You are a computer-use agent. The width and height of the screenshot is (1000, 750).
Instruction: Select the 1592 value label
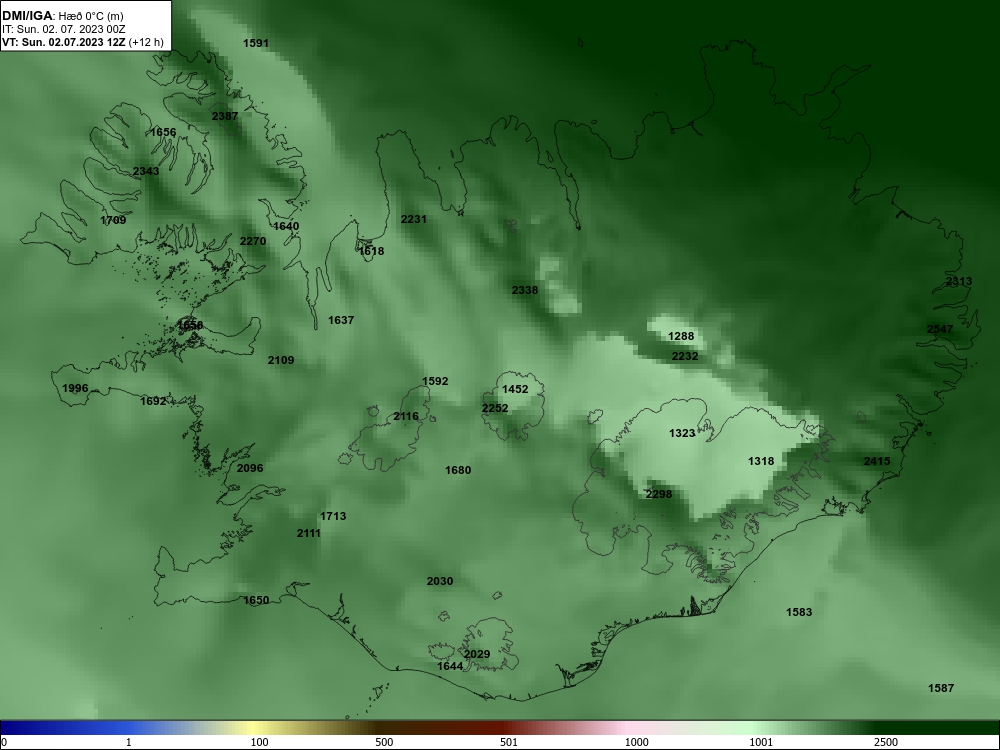click(x=436, y=381)
